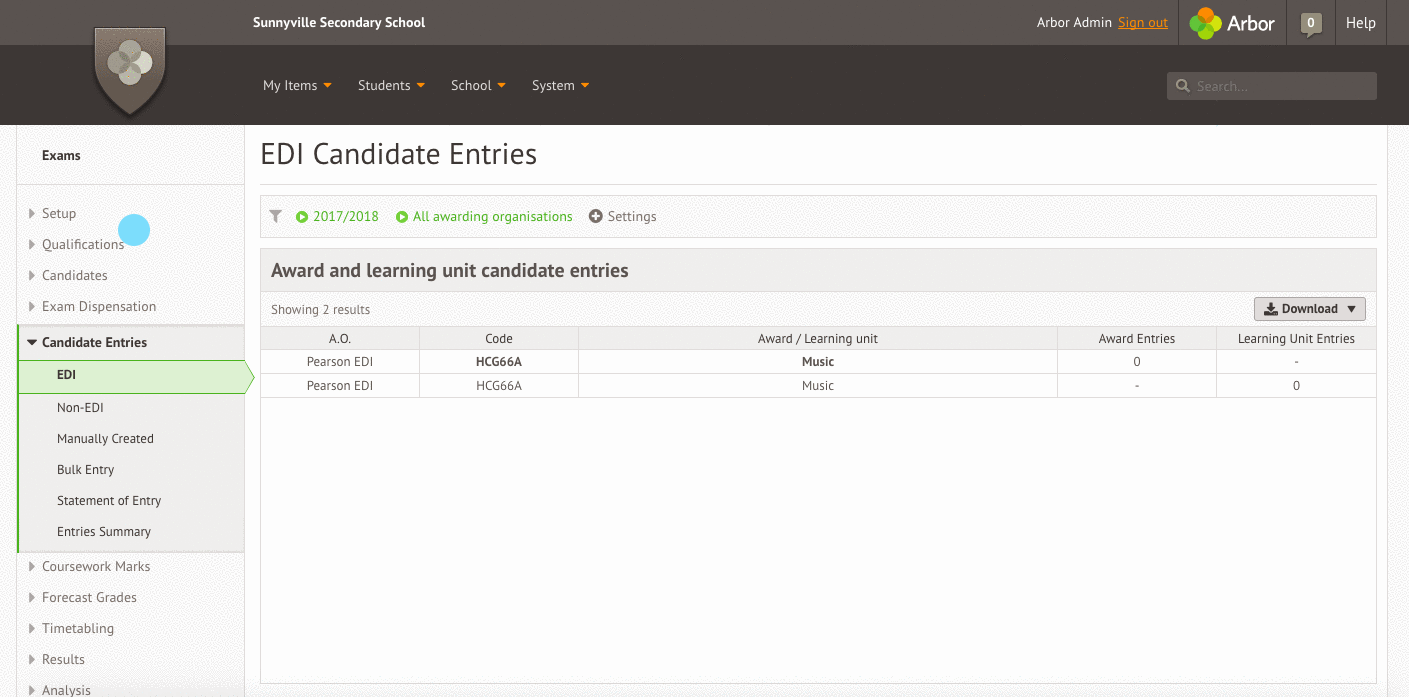Open the notifications speech bubble icon

[1311, 24]
